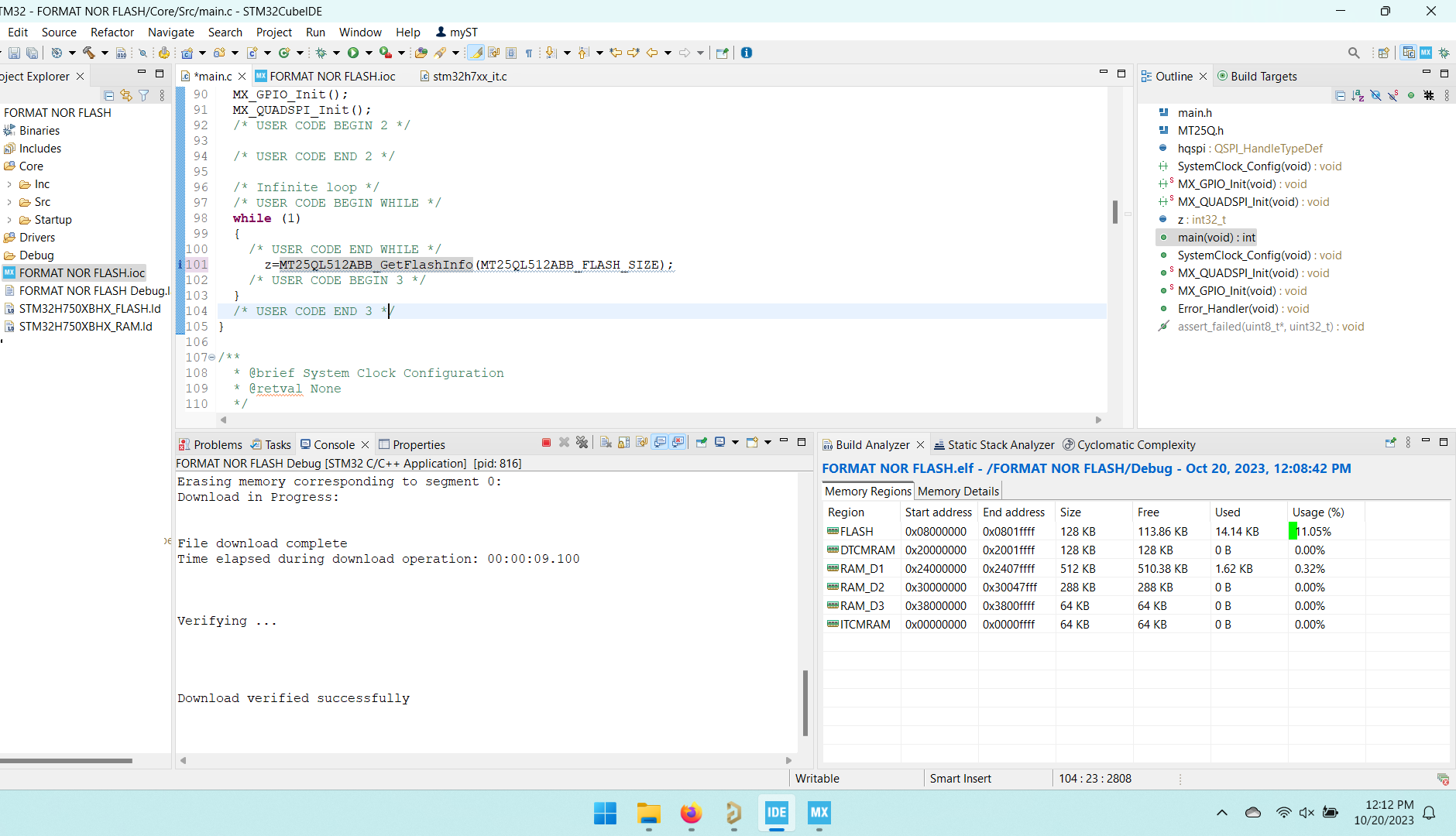Open the dropdown arrow beside the Run button
Screen dimensions: 1456x836
(369, 53)
